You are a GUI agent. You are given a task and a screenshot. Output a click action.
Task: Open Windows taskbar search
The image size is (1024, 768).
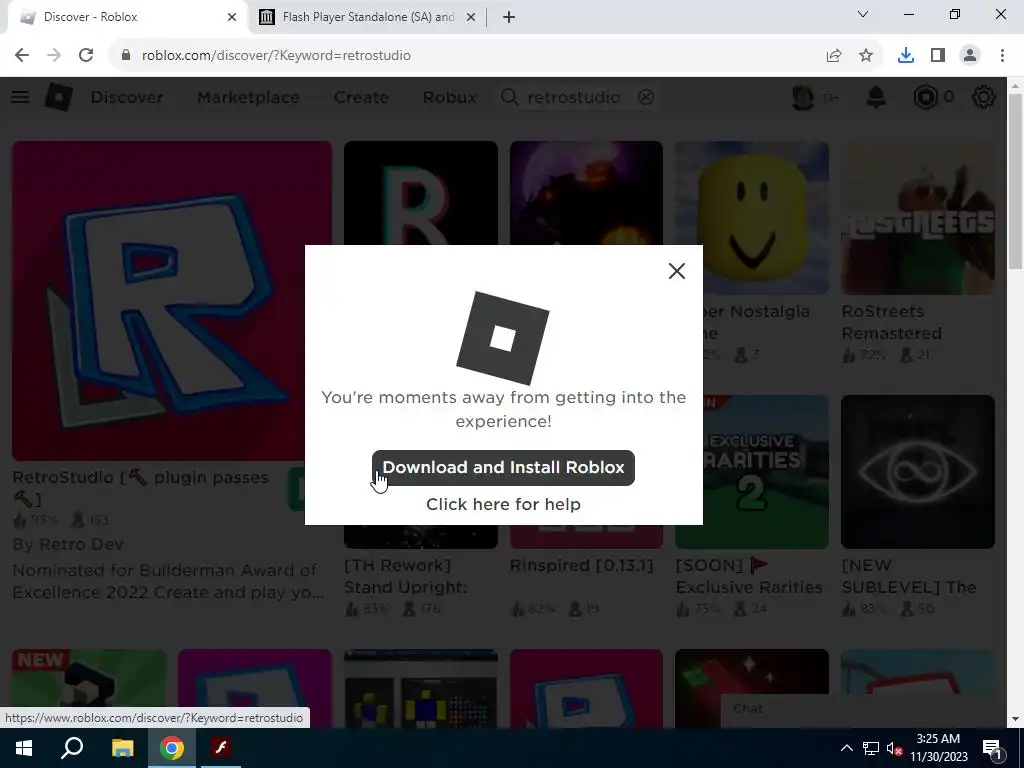[x=72, y=748]
